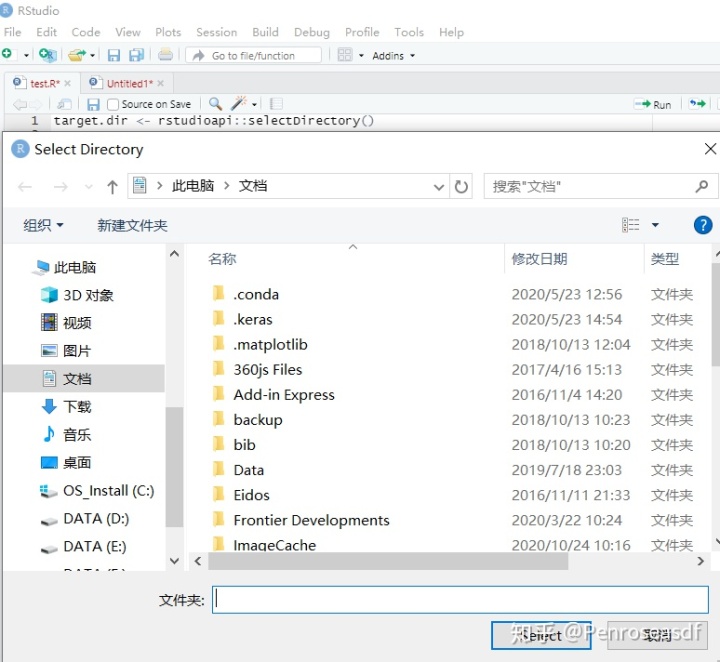Click the workspace panes grid icon
Image resolution: width=720 pixels, height=662 pixels.
coord(344,55)
